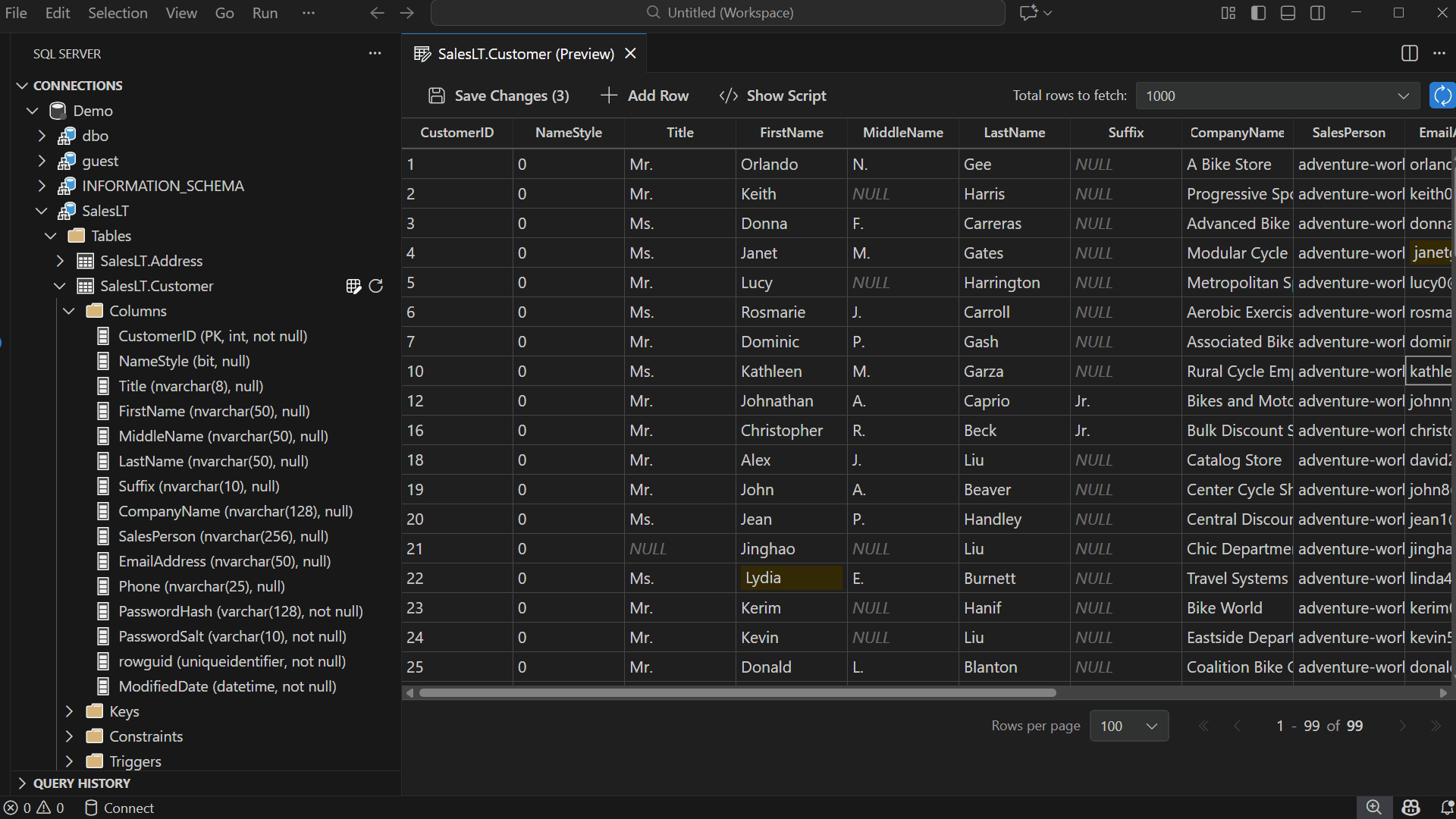Click Save Changes (3) button
Screen dimensions: 1456x819
coord(499,96)
